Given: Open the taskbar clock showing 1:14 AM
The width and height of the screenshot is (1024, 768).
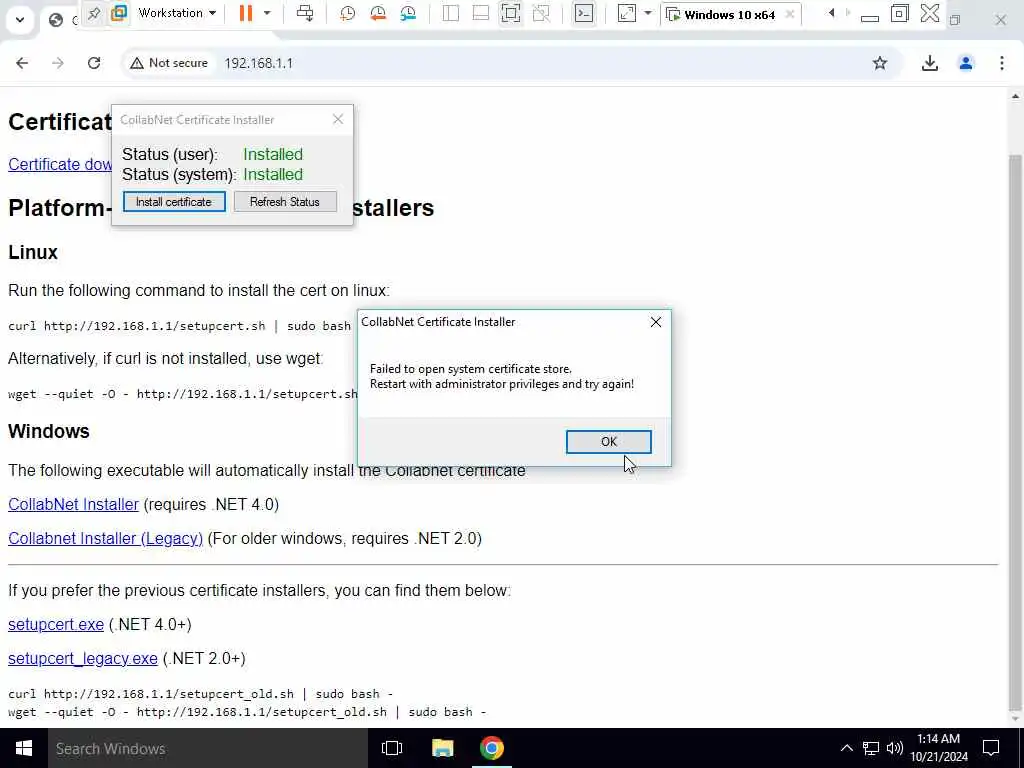Looking at the screenshot, I should click(x=938, y=748).
